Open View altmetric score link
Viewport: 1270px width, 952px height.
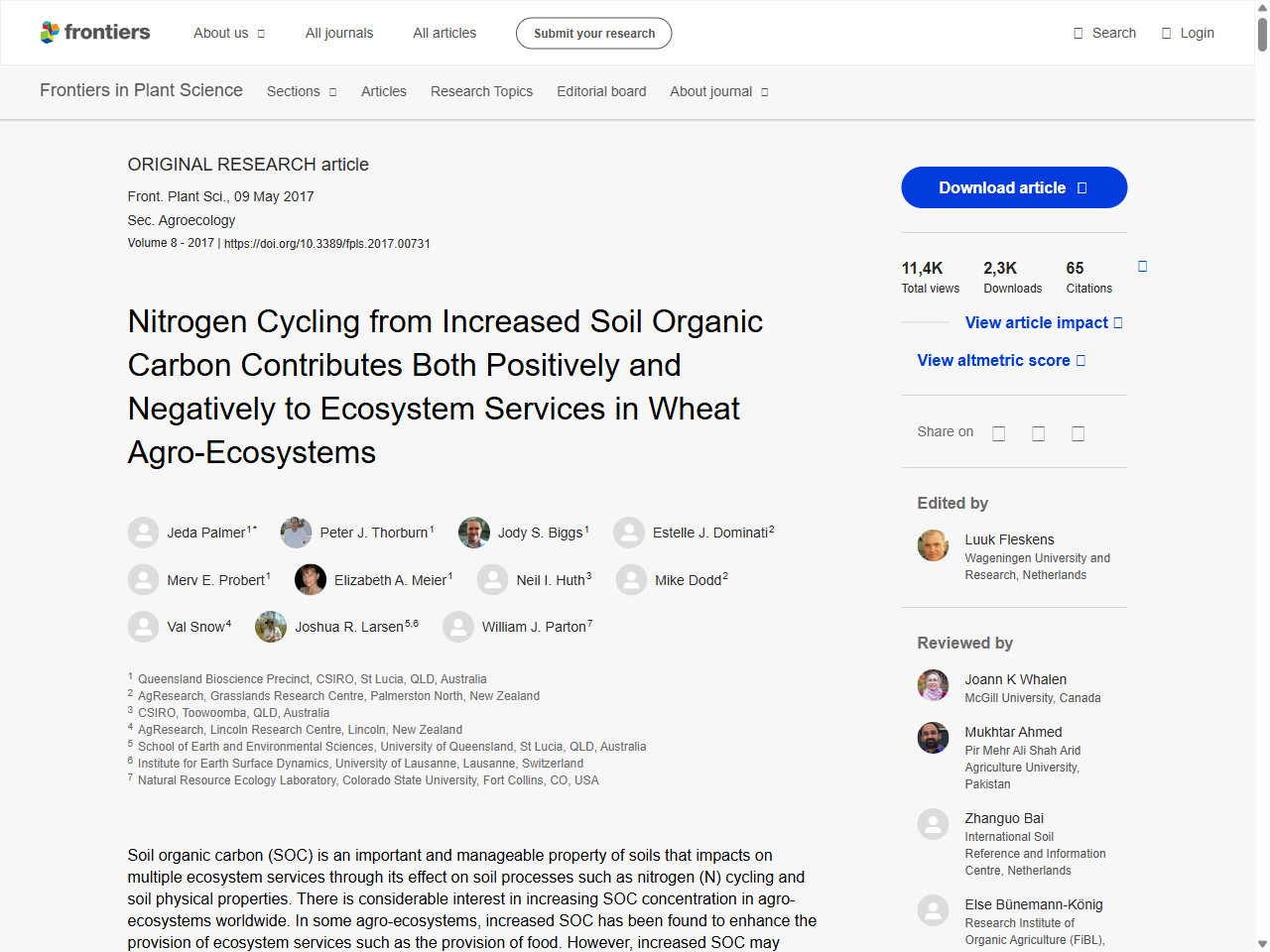1001,360
